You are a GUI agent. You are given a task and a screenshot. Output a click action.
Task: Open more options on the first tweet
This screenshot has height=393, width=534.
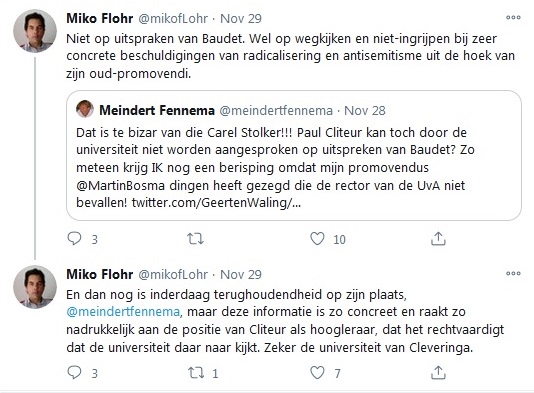tap(513, 17)
